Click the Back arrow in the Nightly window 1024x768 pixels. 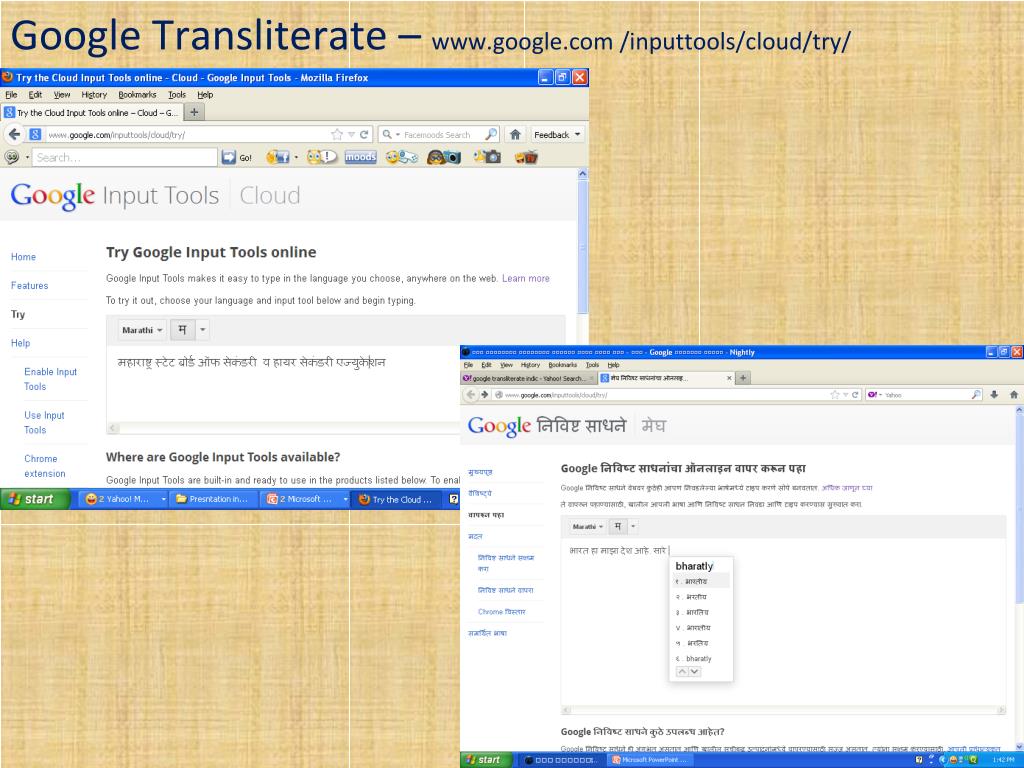coord(471,394)
